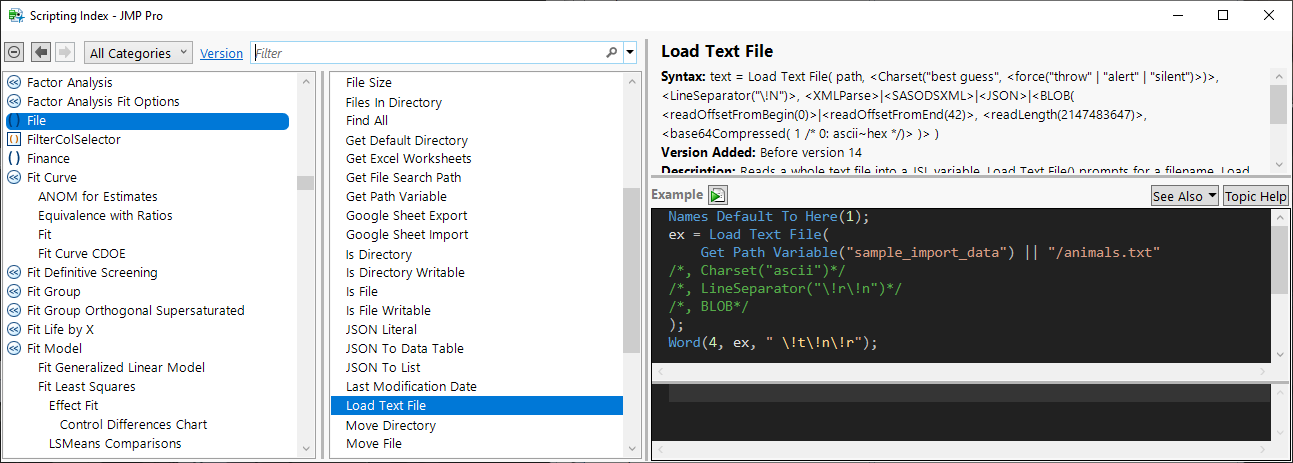Click the Factor Analysis object icon

[14, 83]
